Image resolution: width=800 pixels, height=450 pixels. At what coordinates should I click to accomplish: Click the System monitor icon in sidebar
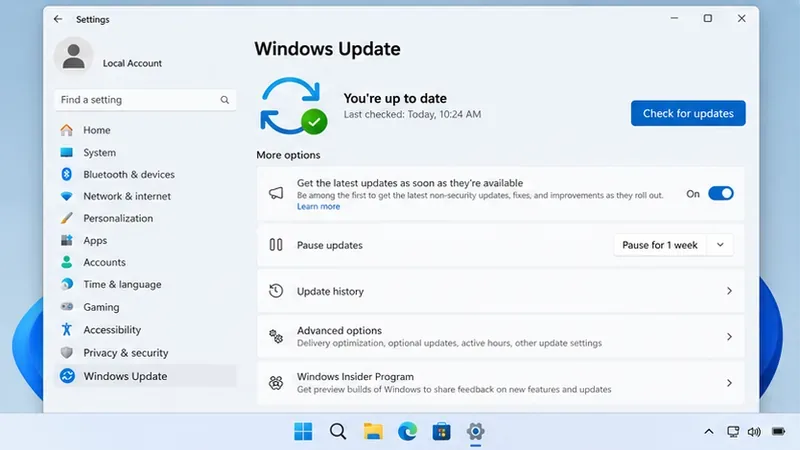(66, 152)
